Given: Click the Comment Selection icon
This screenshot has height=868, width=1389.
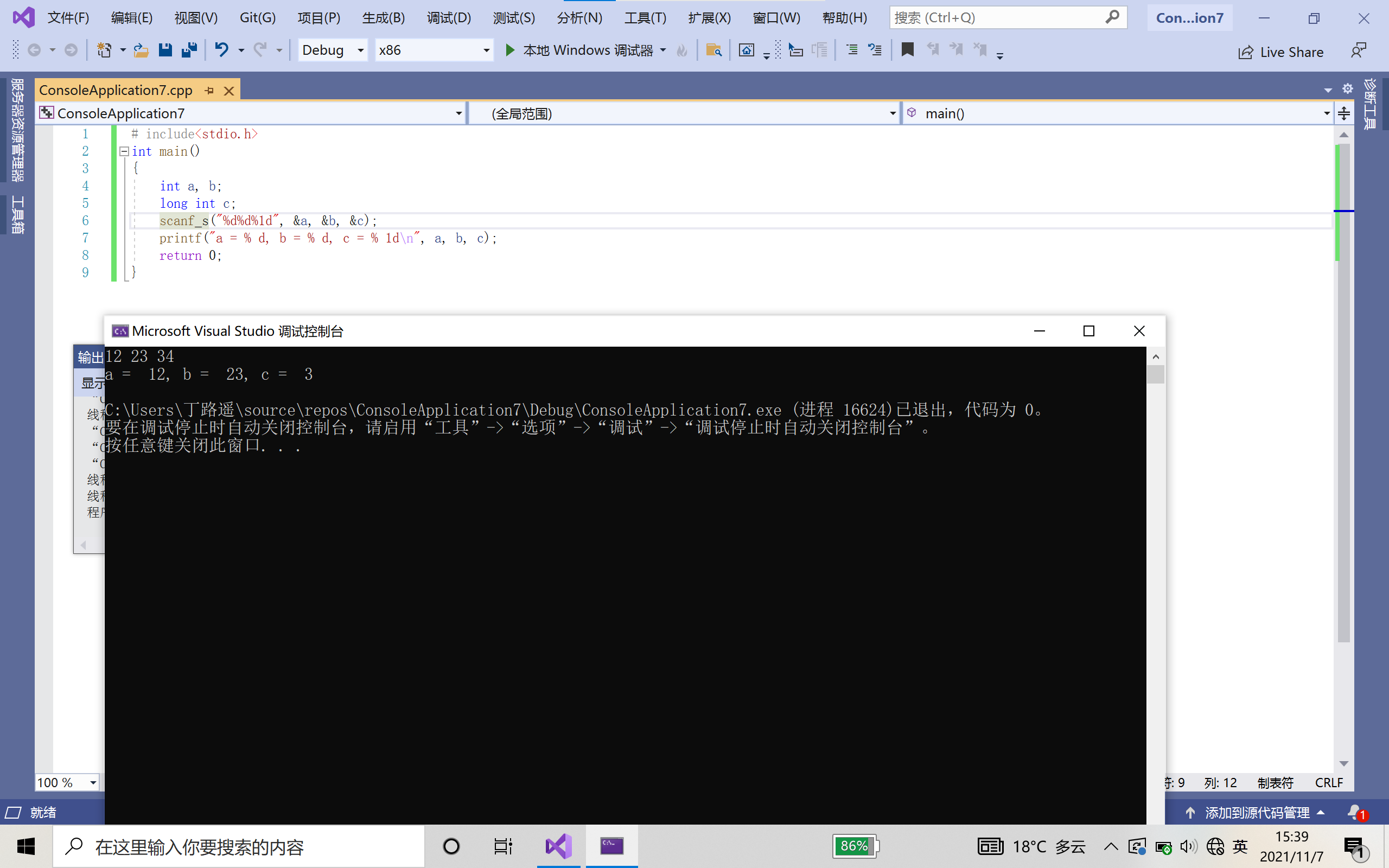Looking at the screenshot, I should point(852,50).
